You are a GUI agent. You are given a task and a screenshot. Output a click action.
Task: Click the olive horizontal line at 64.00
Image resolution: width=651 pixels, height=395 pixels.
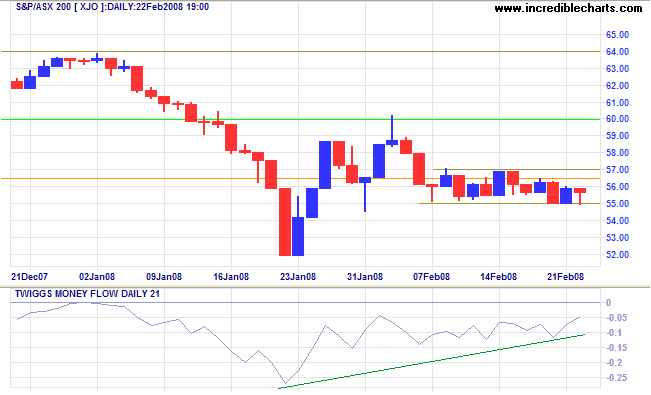(x=300, y=52)
